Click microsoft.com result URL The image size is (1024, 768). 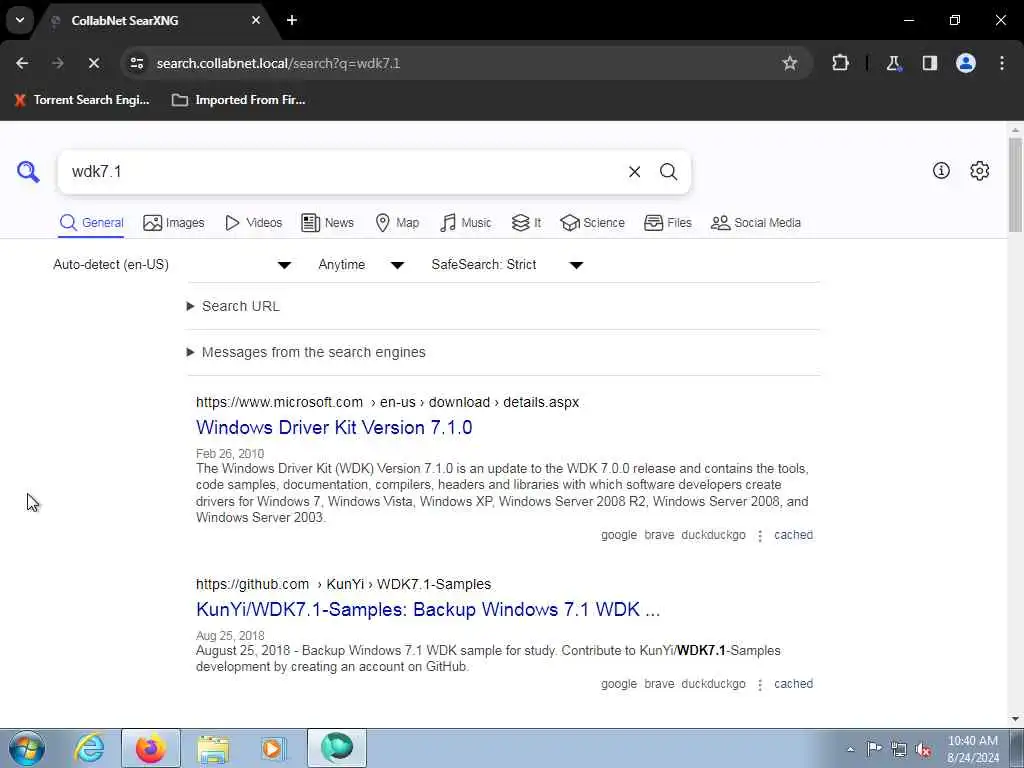(x=387, y=402)
